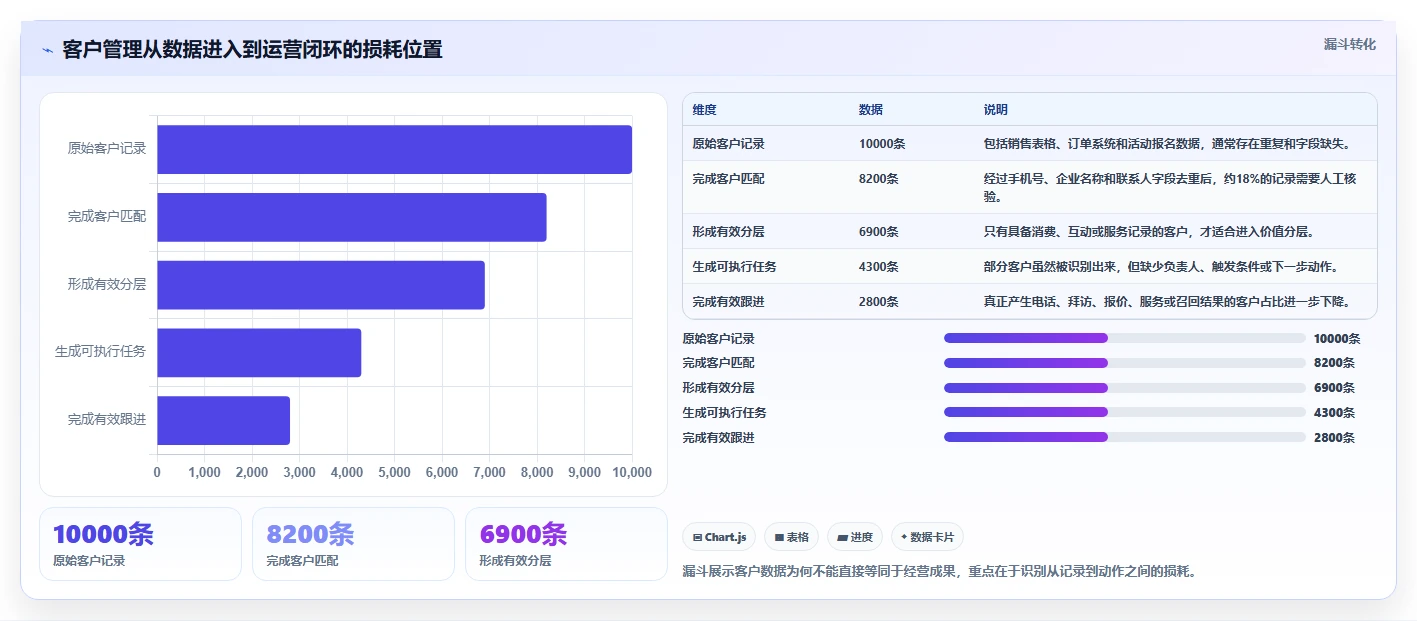Click the 完成有效跟进 progress bar
Screen dimensions: 1417x621
click(1125, 437)
